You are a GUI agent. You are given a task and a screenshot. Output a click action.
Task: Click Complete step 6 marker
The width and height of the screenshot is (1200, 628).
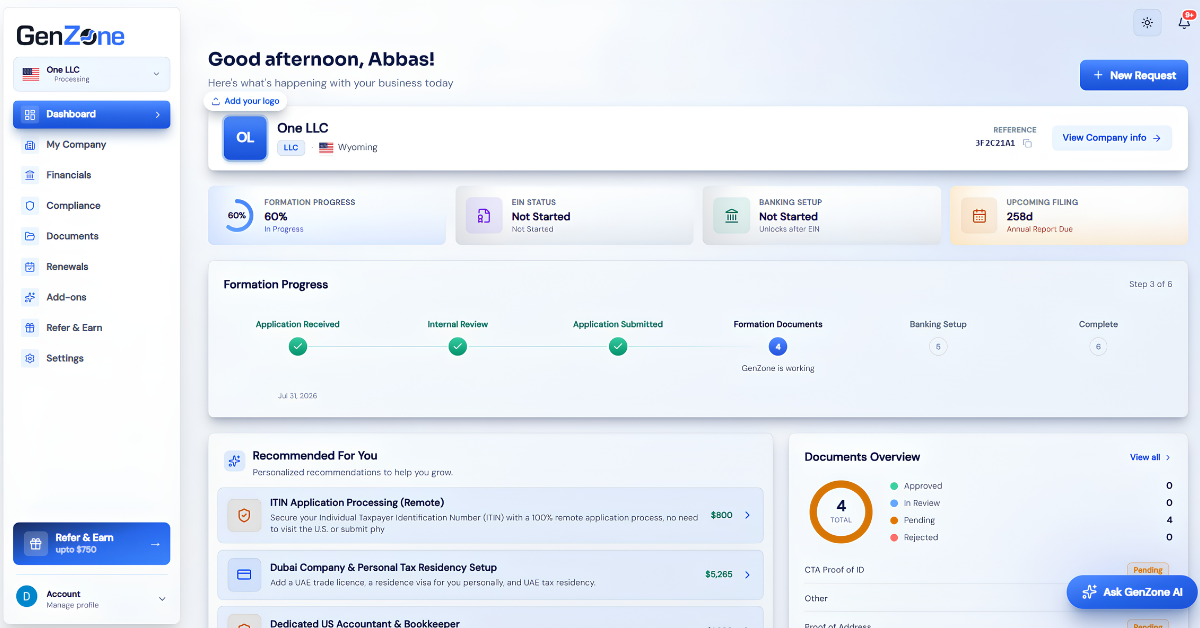[1098, 347]
